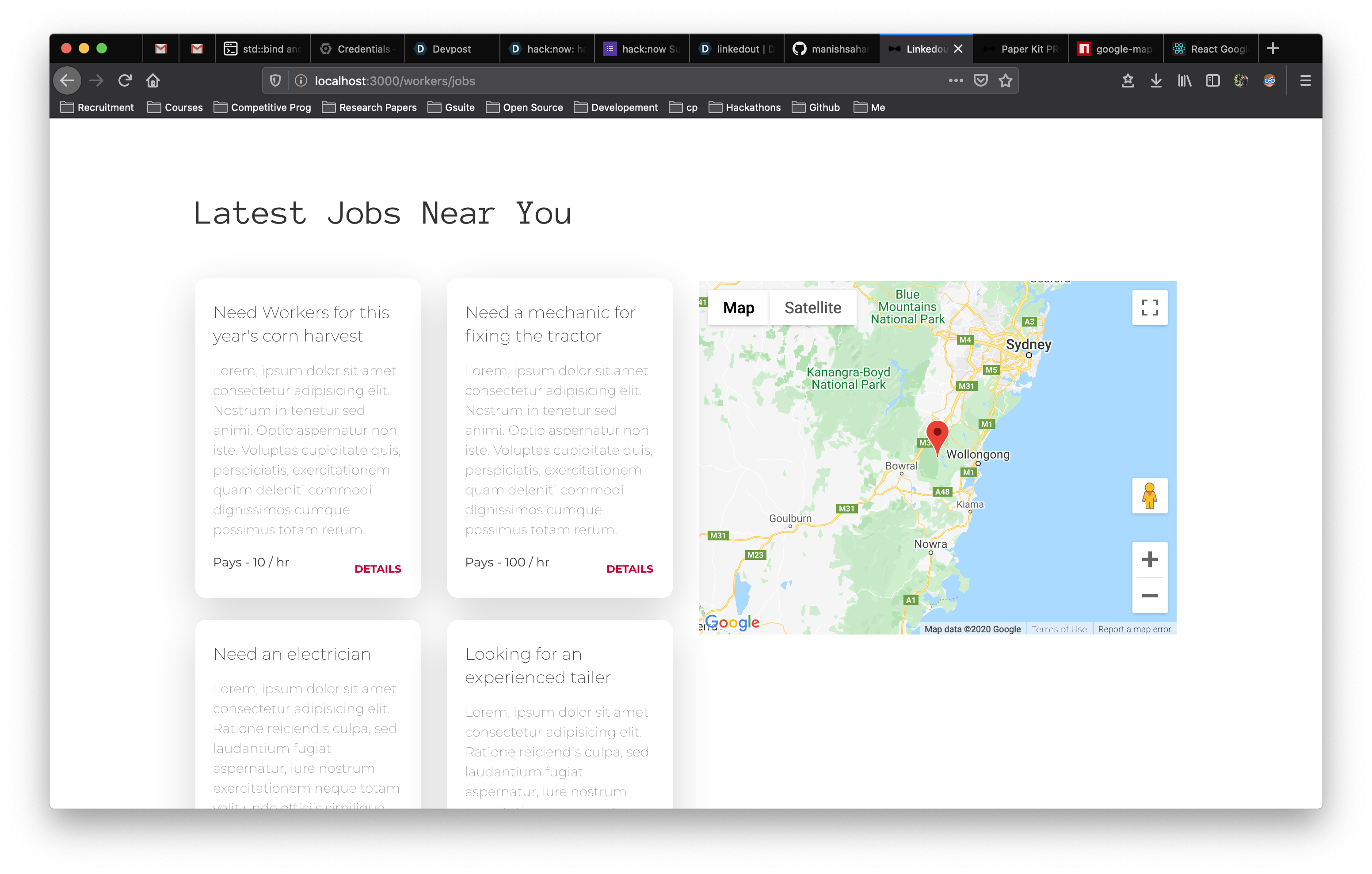The width and height of the screenshot is (1372, 874).
Task: Select Map view type button
Action: click(739, 308)
